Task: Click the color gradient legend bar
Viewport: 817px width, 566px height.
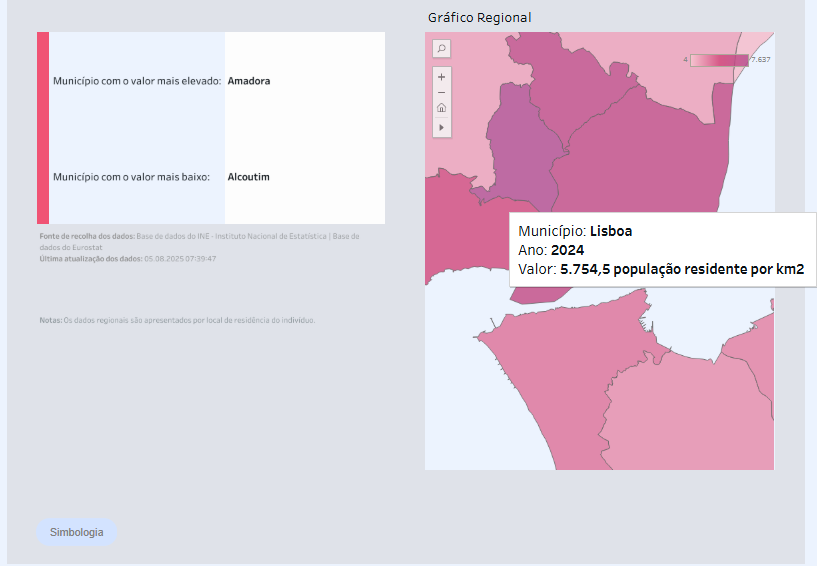Action: (718, 61)
